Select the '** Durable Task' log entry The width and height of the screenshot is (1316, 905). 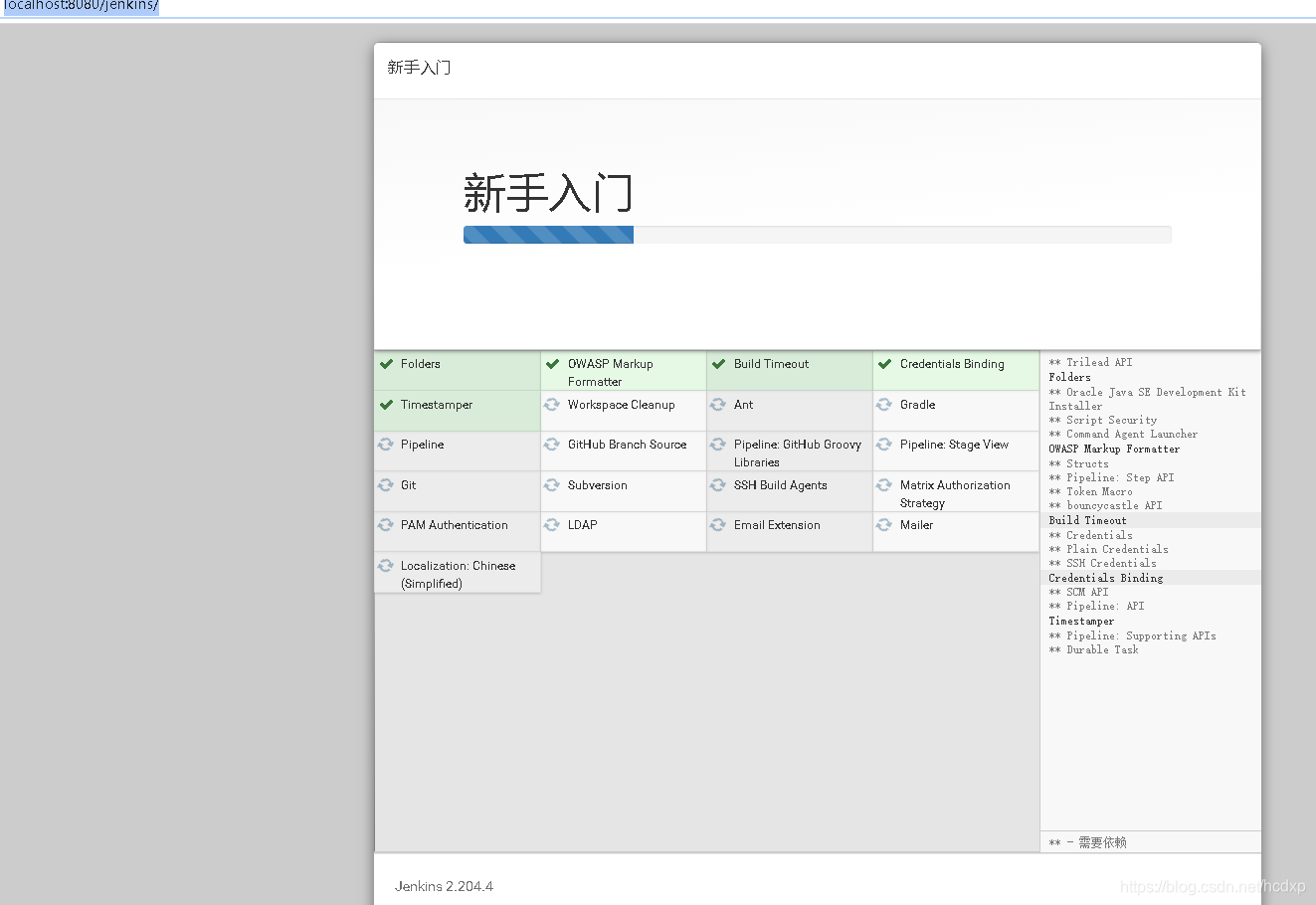click(1093, 650)
